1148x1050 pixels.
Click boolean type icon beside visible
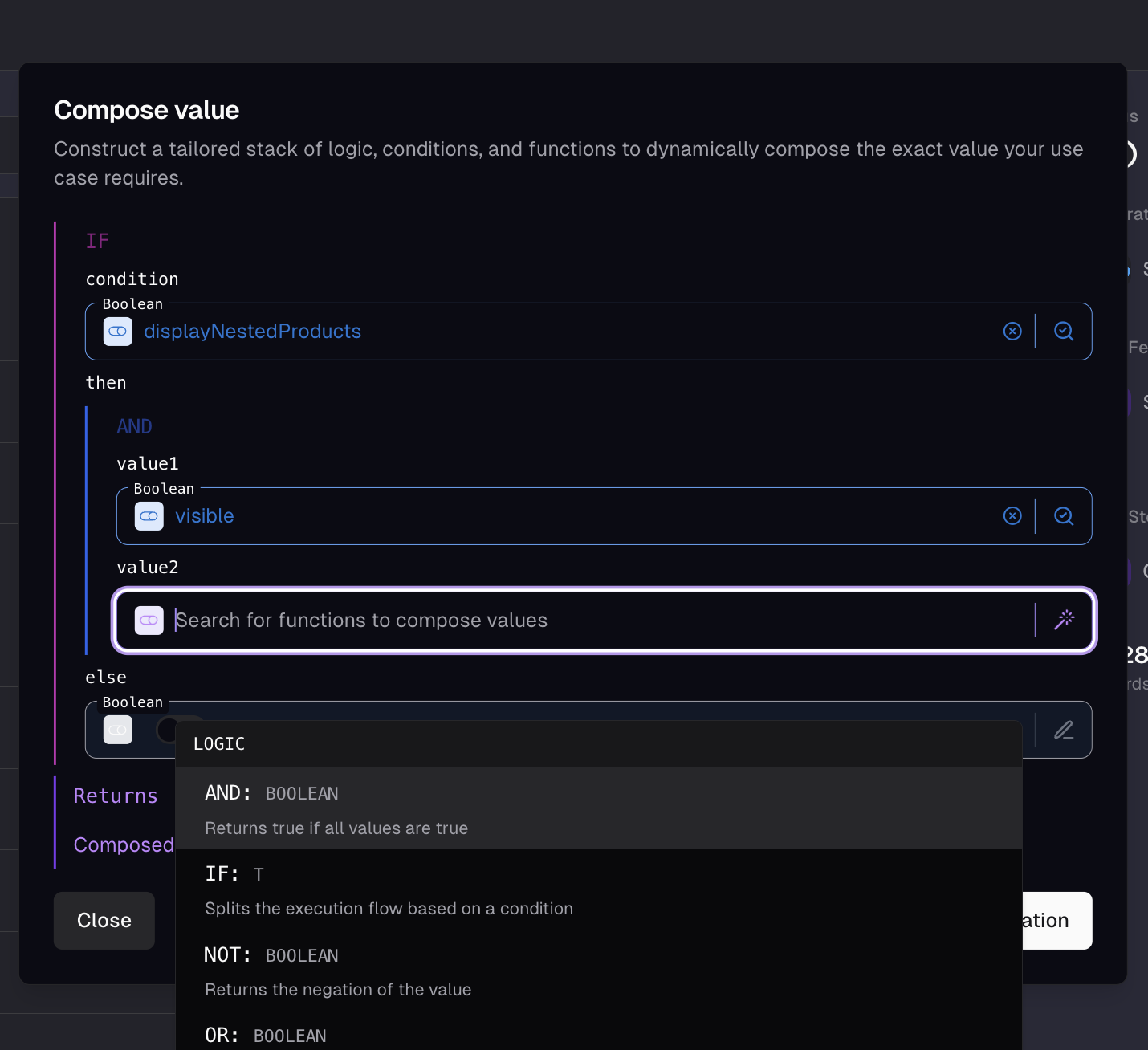coord(149,516)
